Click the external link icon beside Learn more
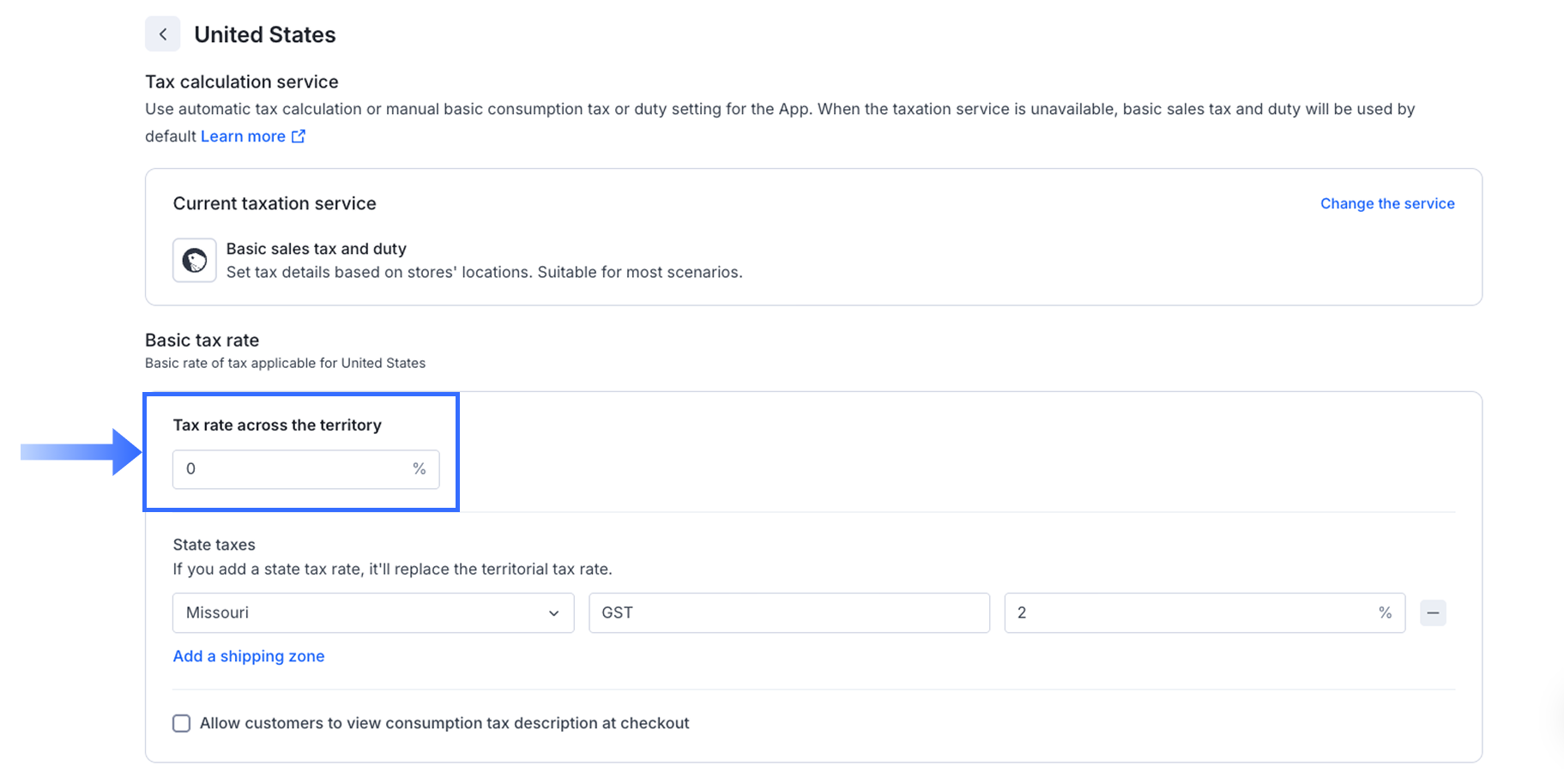Screen dimensions: 1564x784 (x=299, y=136)
